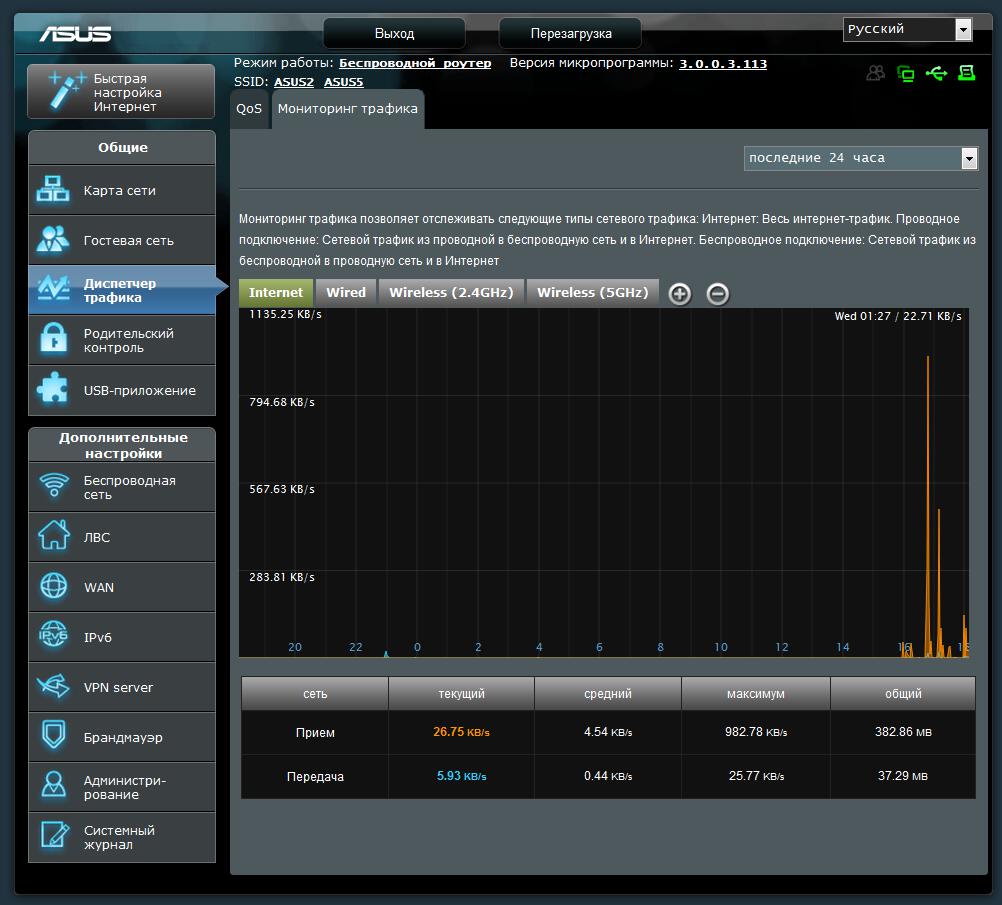Select the Мониторинг трафика tab
This screenshot has height=905, width=1002.
(348, 109)
